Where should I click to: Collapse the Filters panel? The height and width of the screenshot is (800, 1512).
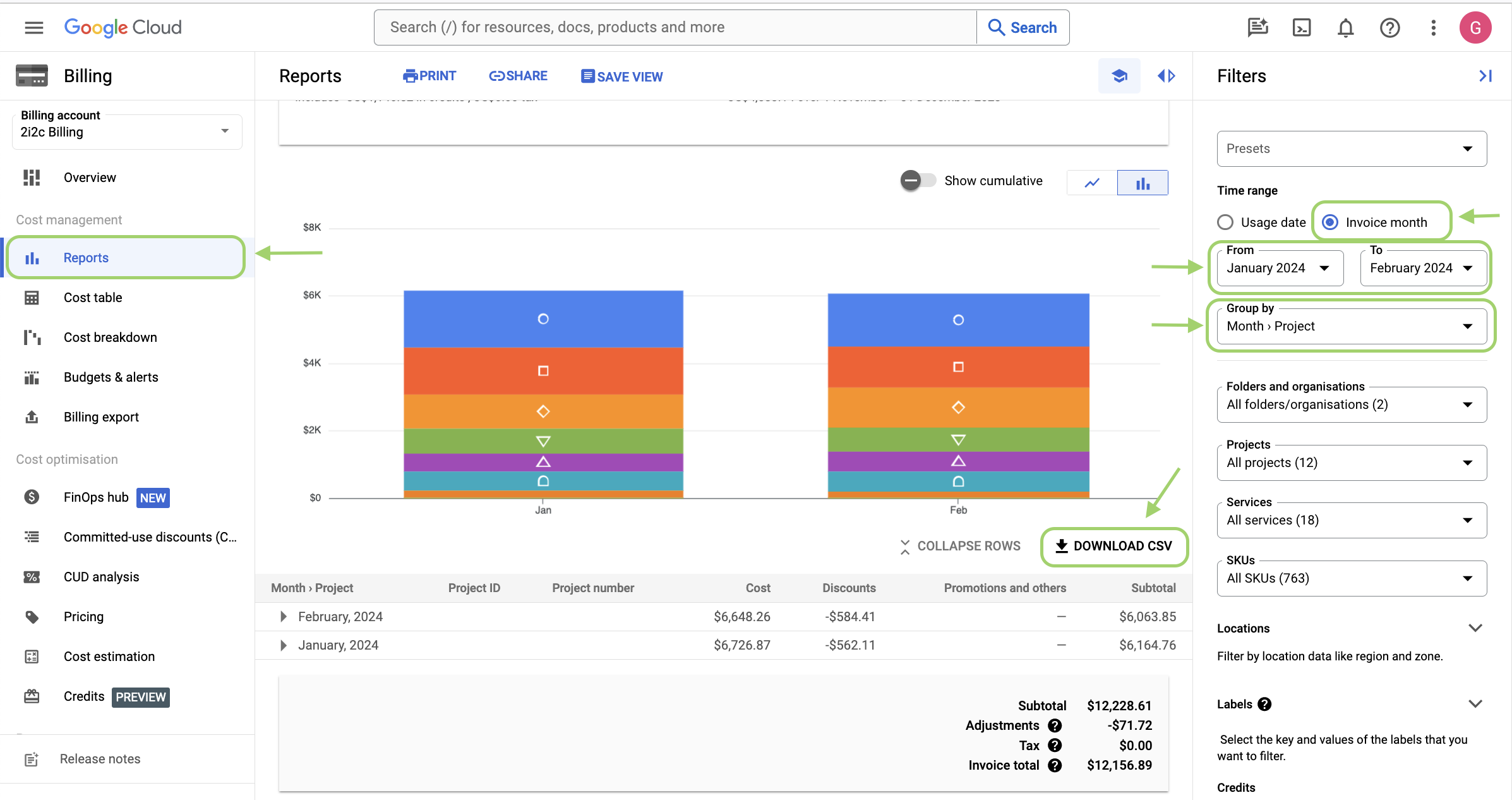pyautogui.click(x=1485, y=76)
